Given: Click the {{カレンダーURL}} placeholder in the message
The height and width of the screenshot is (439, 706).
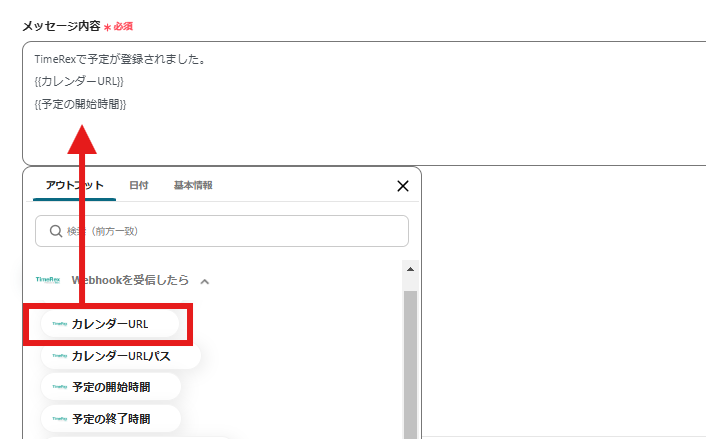Looking at the screenshot, I should (79, 81).
